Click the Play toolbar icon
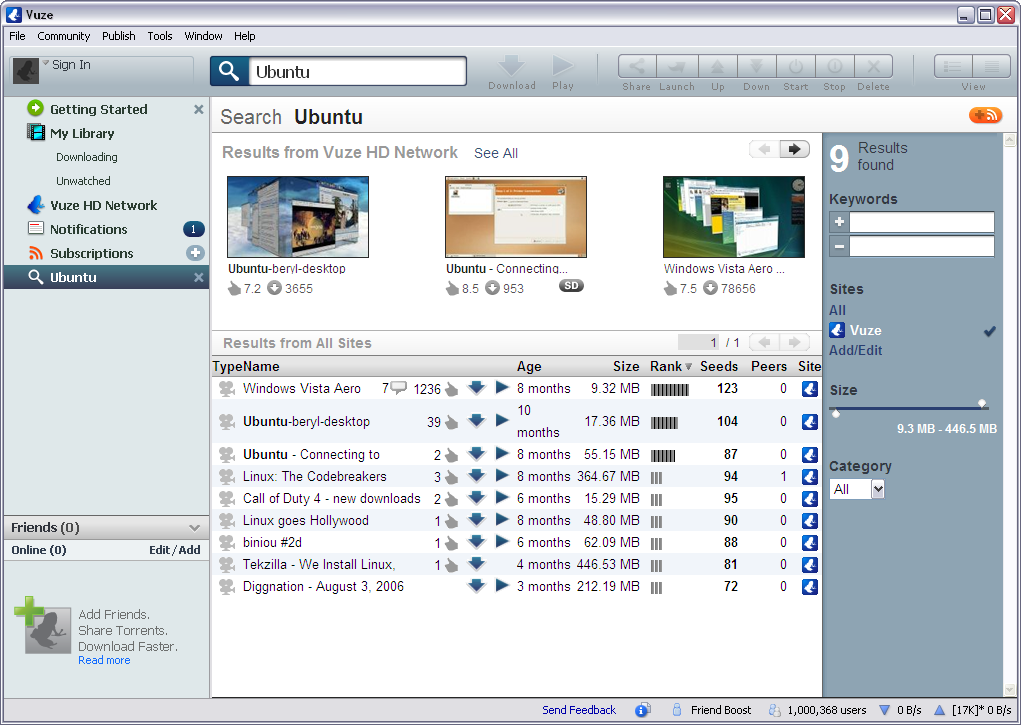The width and height of the screenshot is (1021, 725). click(562, 66)
